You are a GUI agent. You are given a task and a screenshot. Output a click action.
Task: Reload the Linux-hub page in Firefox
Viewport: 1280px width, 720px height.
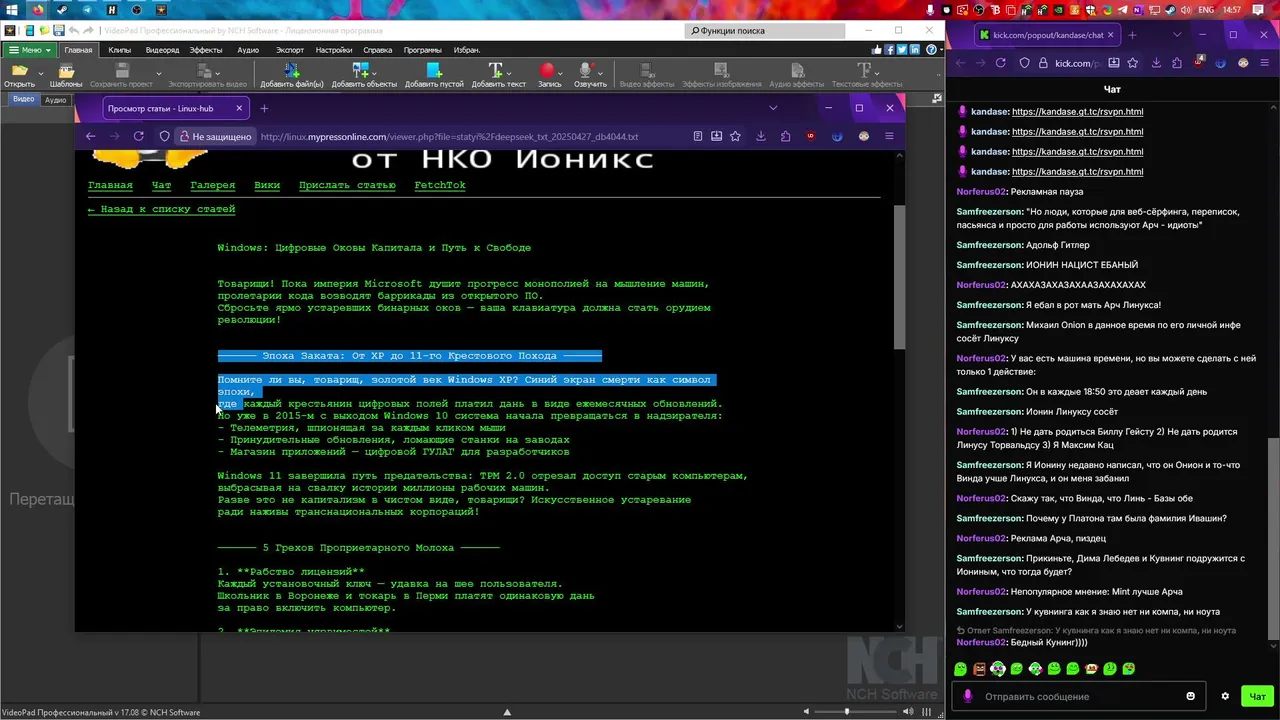click(139, 136)
